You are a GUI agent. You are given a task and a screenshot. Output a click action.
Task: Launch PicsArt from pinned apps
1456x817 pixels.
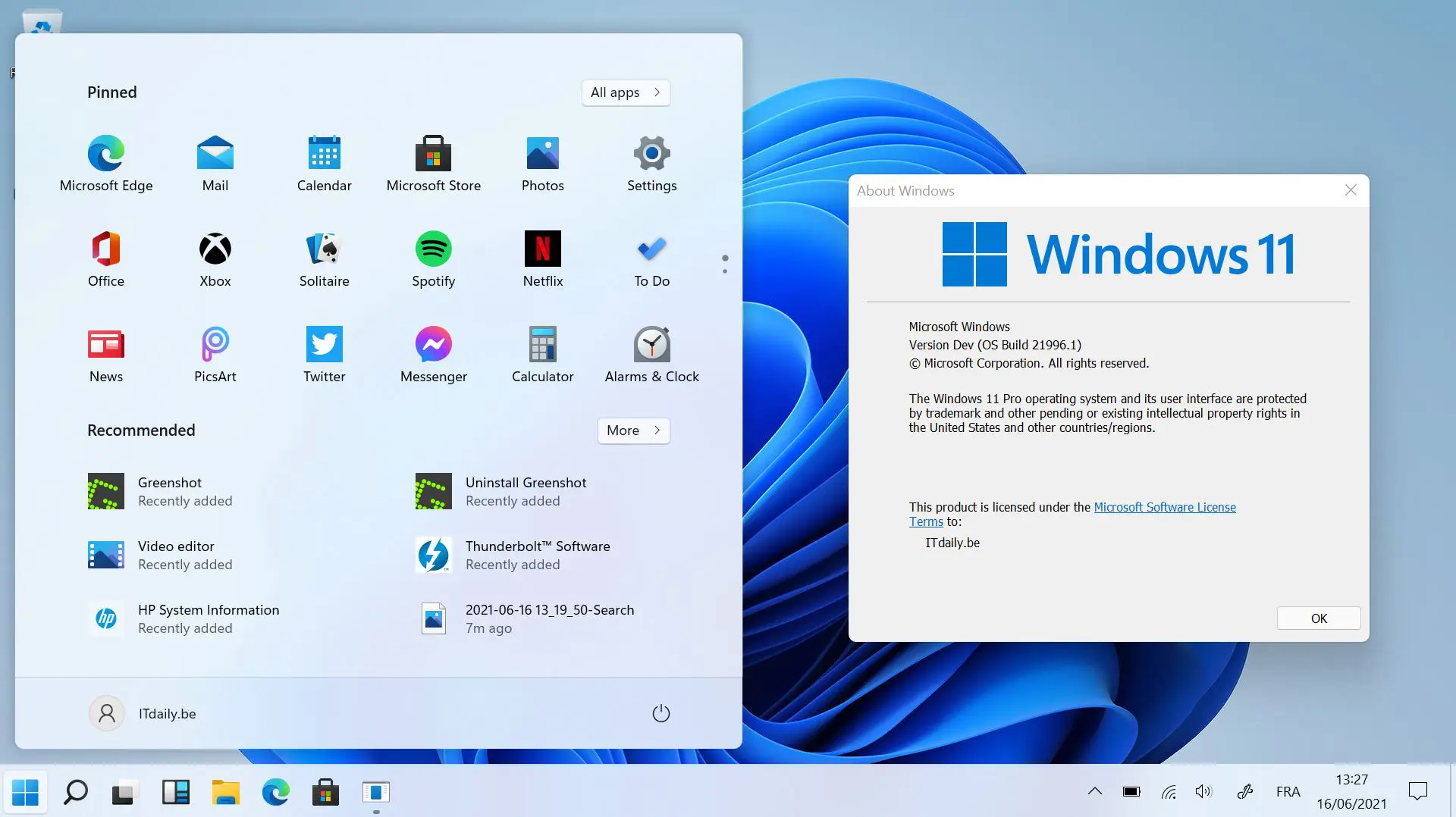[215, 355]
